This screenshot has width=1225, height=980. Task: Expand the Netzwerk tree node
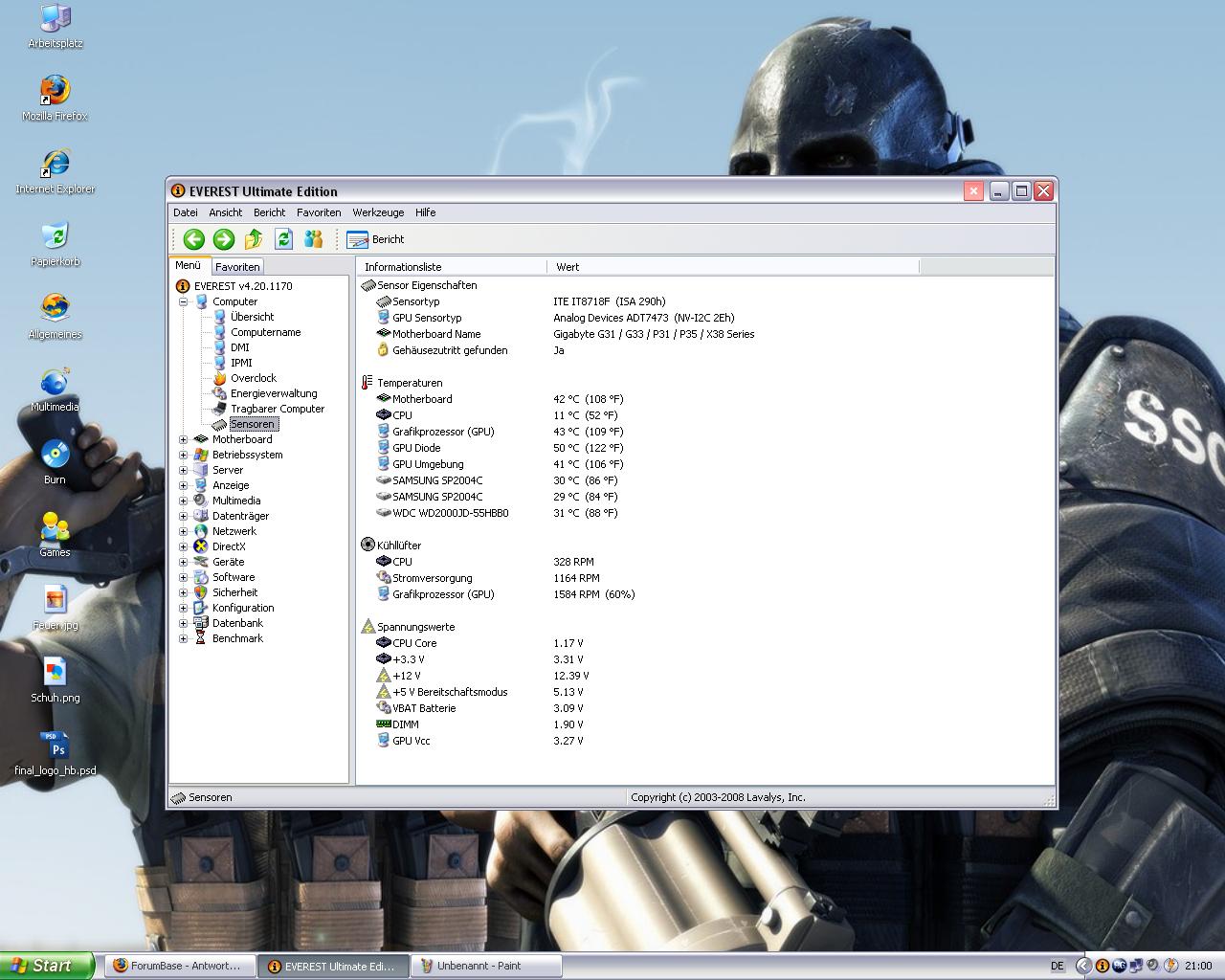[184, 531]
